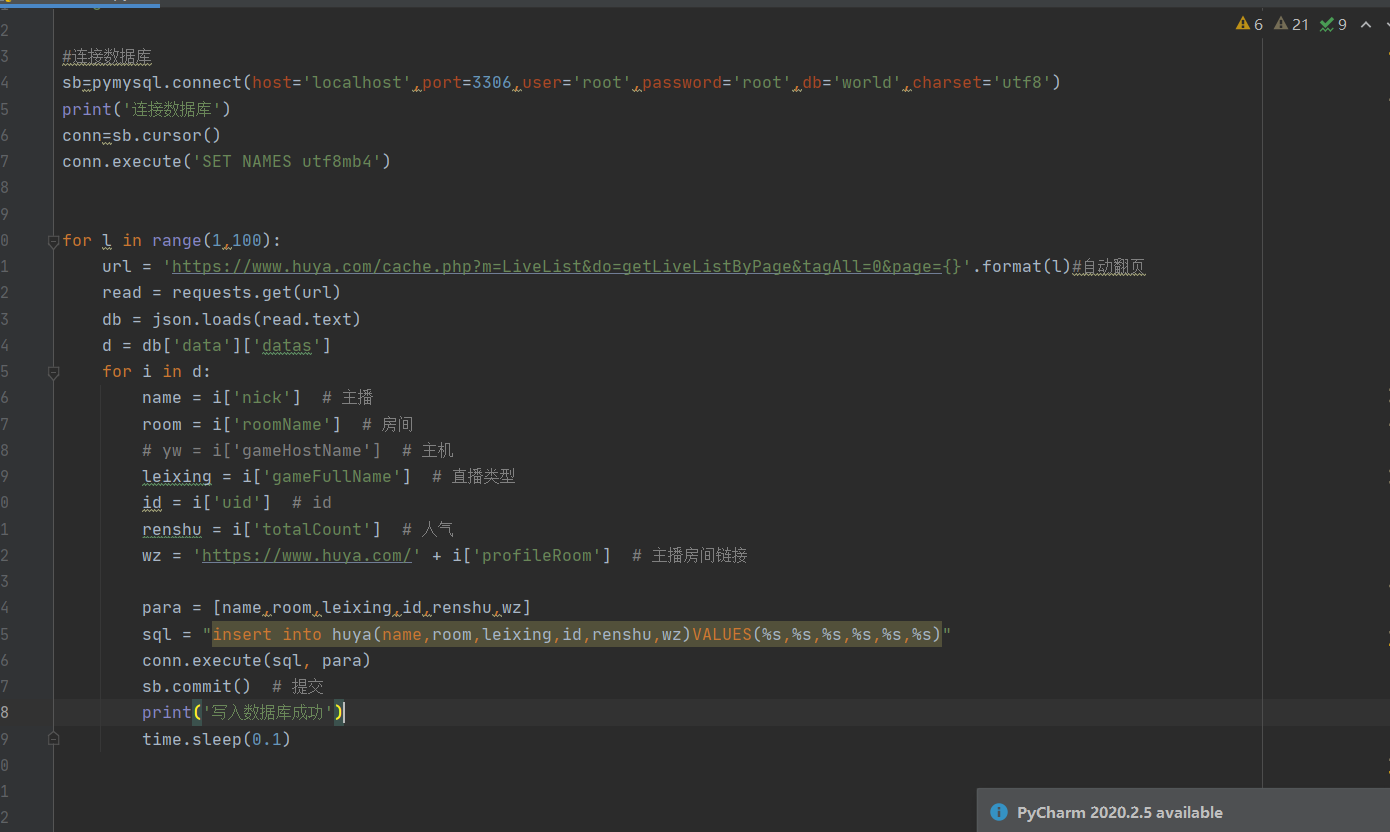Click the yellow warnings icon showing 6

pyautogui.click(x=1249, y=24)
